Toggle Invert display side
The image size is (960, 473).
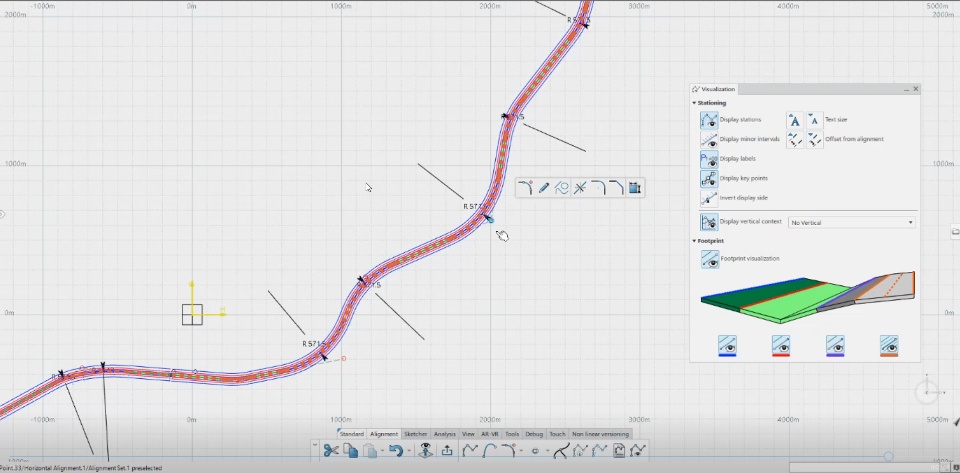[709, 198]
